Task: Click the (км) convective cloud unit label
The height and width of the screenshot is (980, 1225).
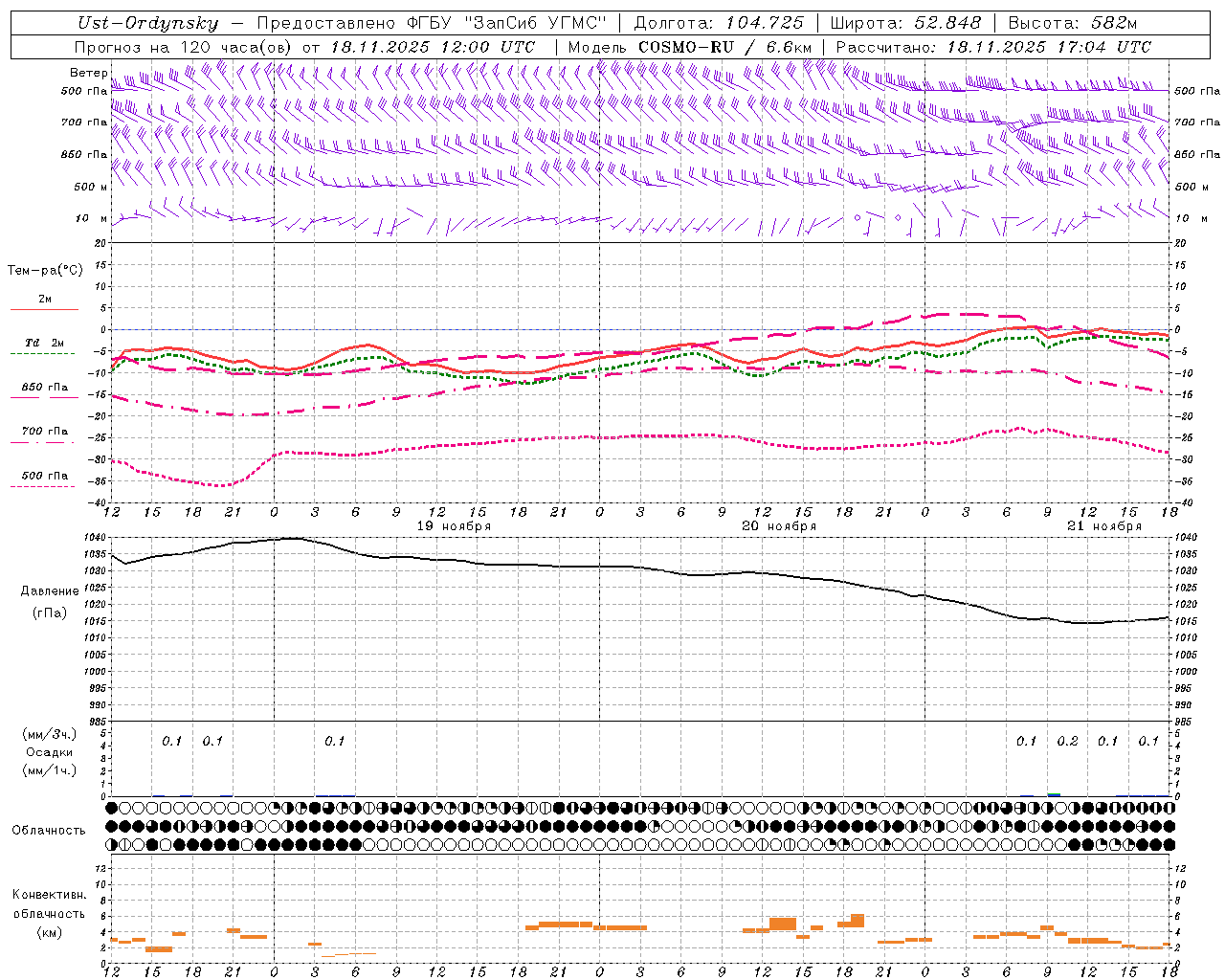Action: pos(49,932)
